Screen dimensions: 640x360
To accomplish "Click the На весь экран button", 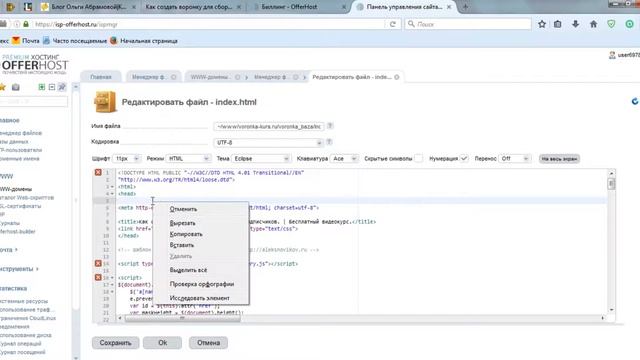I will point(559,159).
